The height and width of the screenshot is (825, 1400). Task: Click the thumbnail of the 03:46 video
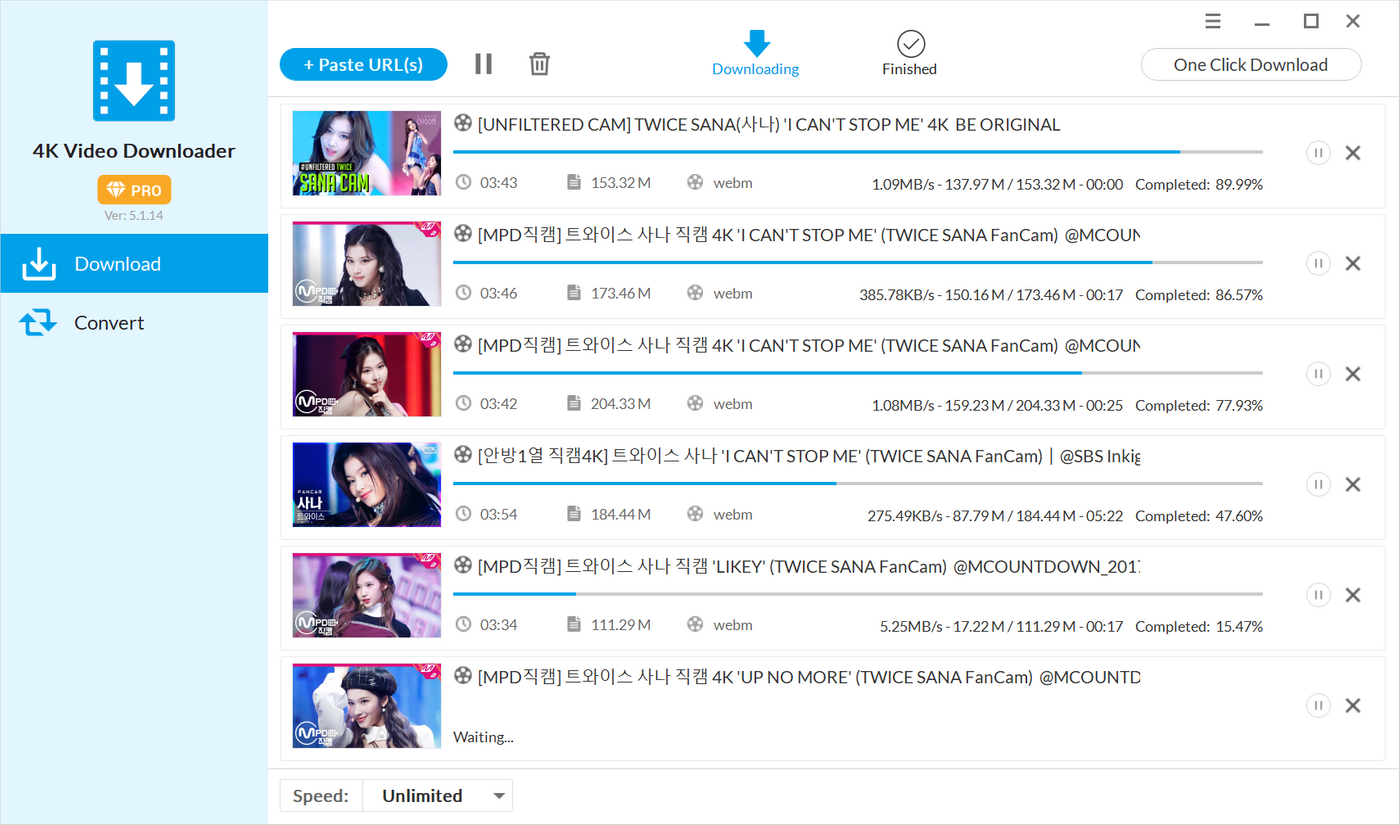point(367,263)
